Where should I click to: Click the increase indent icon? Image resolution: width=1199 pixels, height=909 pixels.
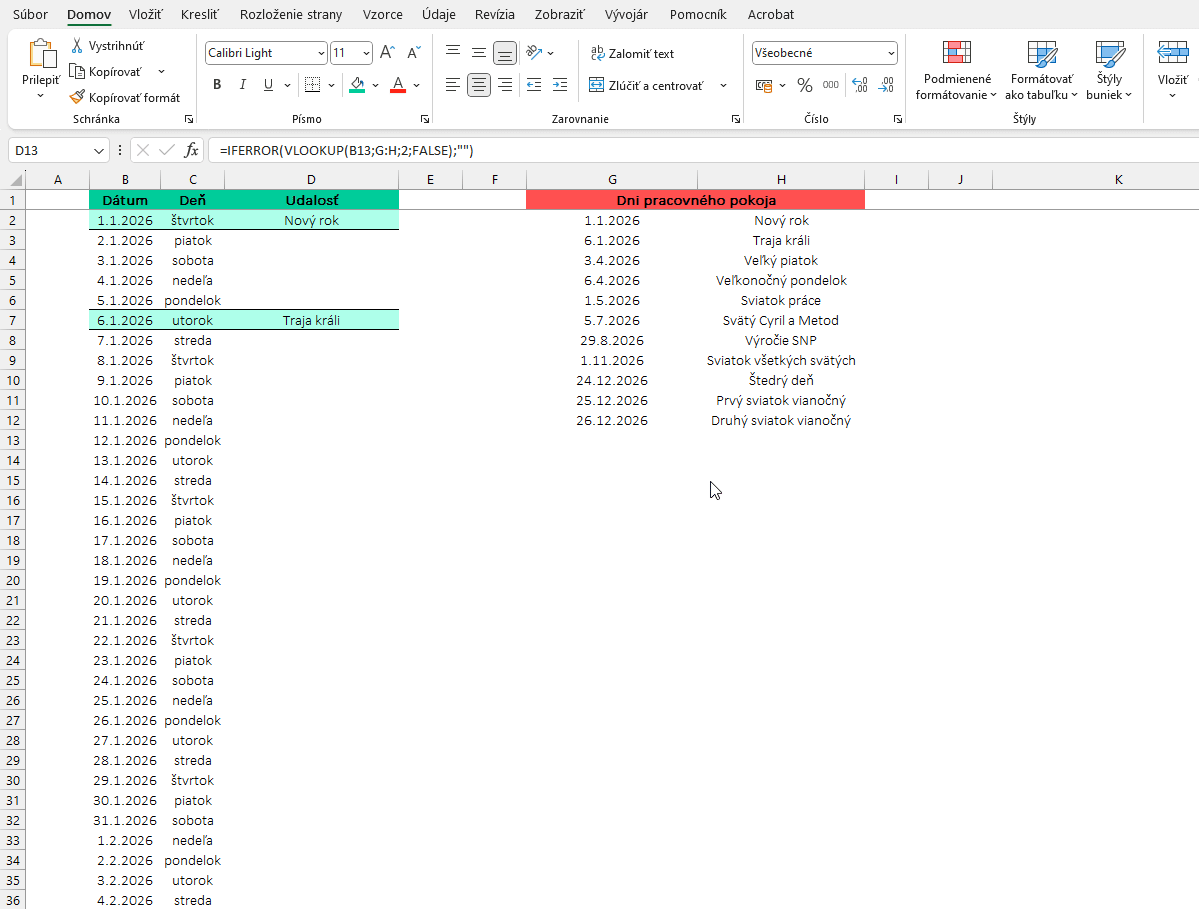(x=560, y=85)
